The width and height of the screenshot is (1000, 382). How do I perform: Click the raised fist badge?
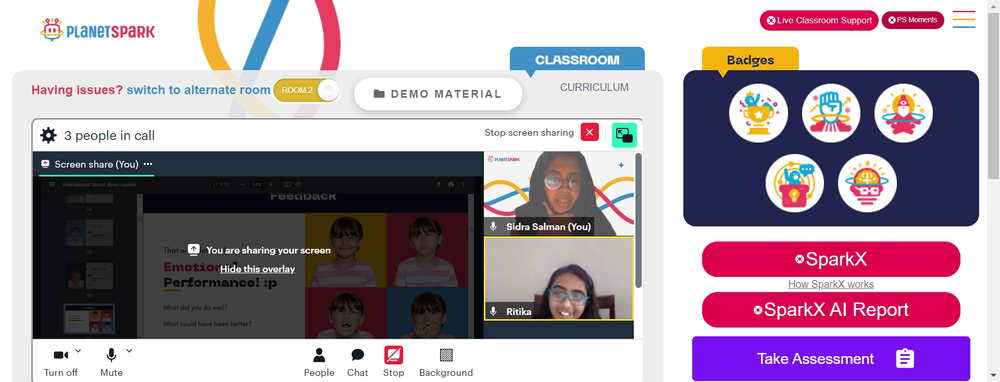point(831,114)
